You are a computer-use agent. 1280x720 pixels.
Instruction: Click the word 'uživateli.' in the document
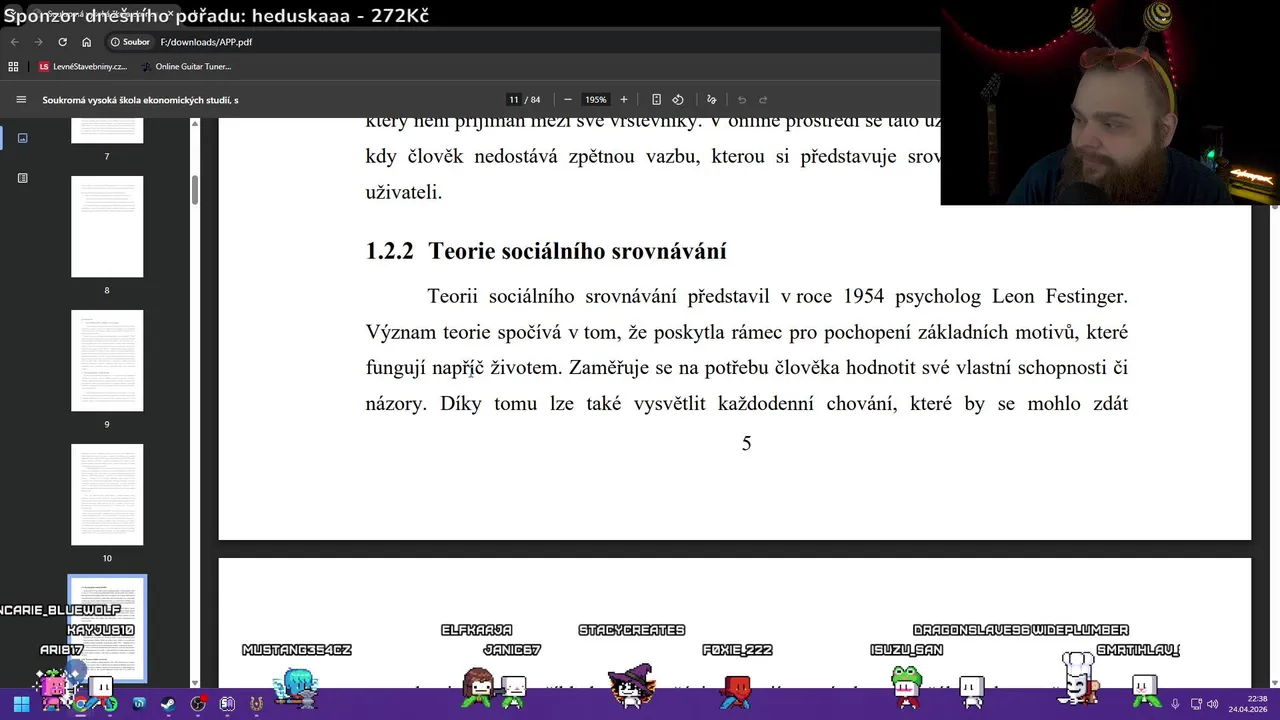click(404, 192)
